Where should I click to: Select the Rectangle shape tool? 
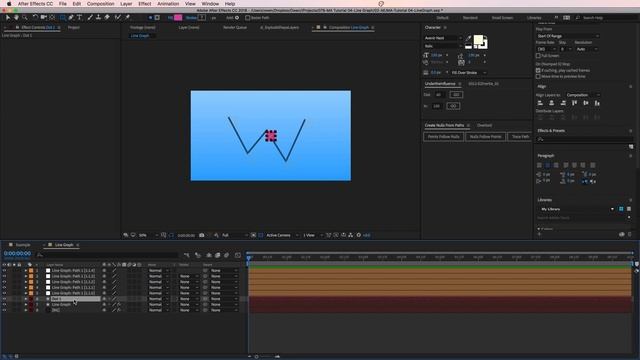62,18
